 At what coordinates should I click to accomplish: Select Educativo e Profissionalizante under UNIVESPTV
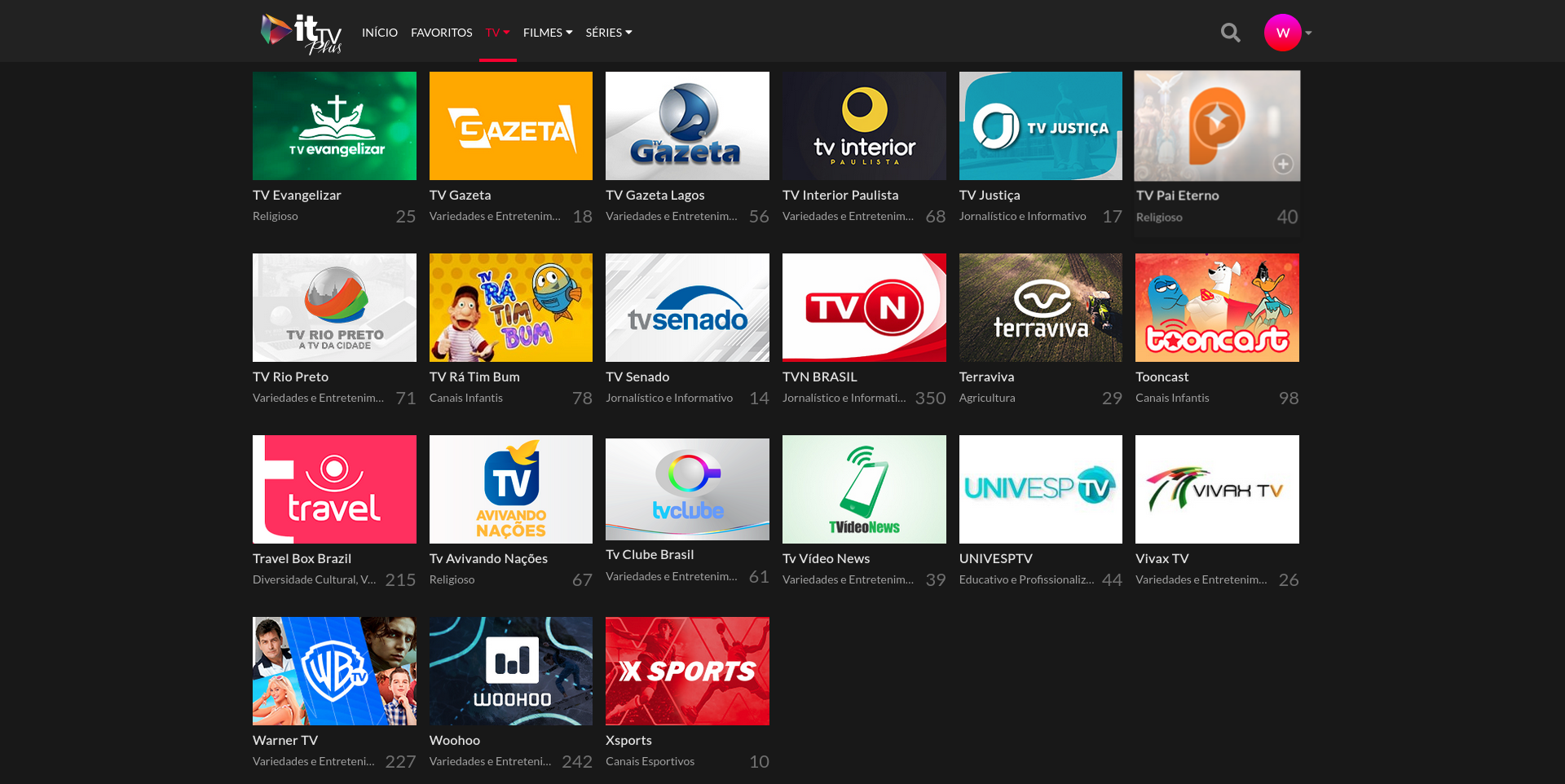[x=1026, y=580]
